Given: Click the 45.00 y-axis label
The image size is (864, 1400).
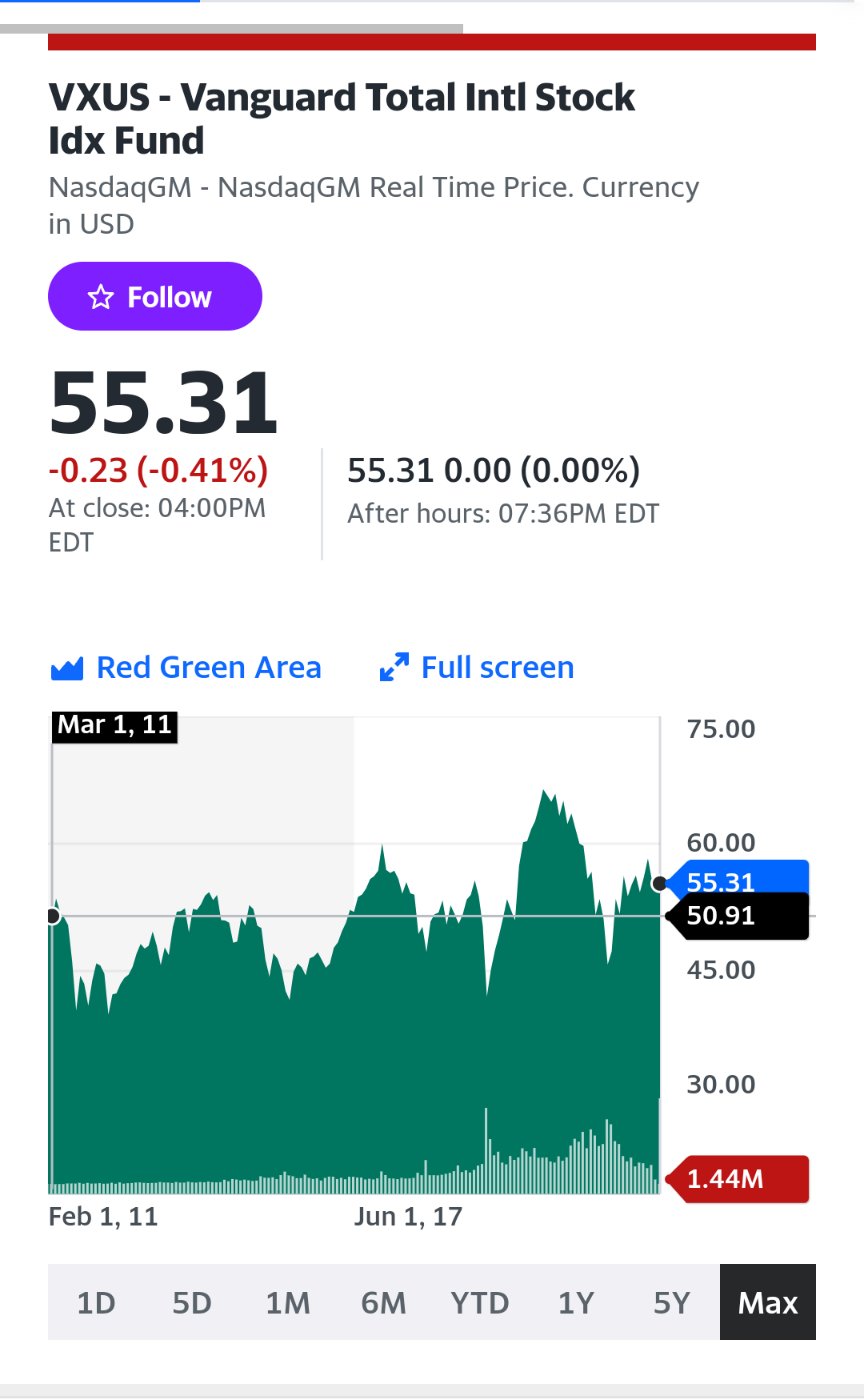Looking at the screenshot, I should tap(721, 970).
